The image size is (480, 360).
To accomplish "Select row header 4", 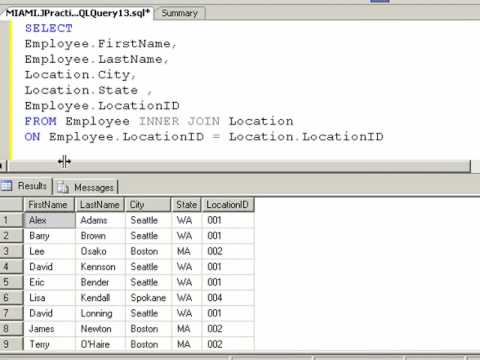I will click(11, 267).
